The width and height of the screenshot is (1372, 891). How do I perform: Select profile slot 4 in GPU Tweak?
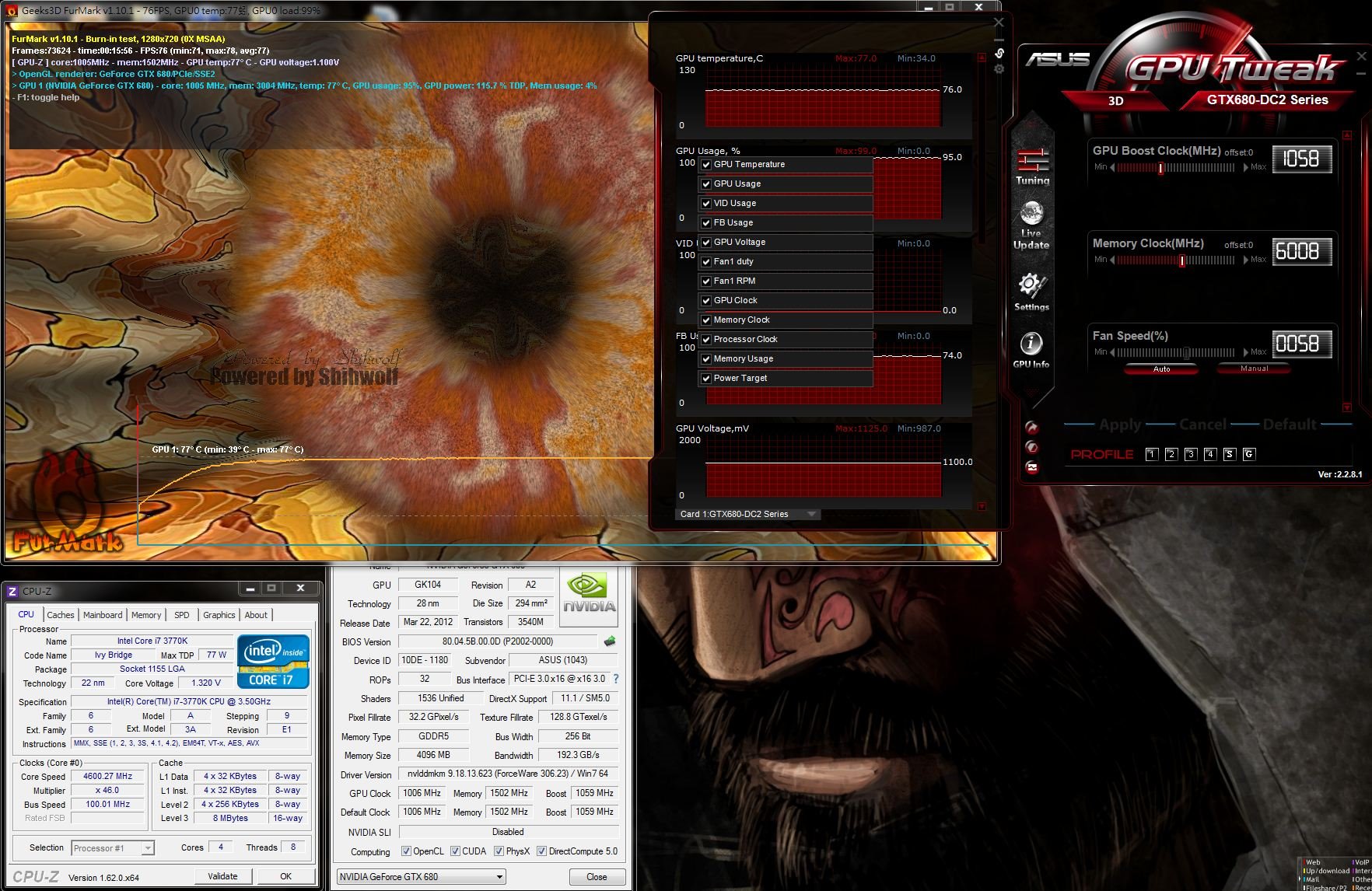click(1210, 454)
